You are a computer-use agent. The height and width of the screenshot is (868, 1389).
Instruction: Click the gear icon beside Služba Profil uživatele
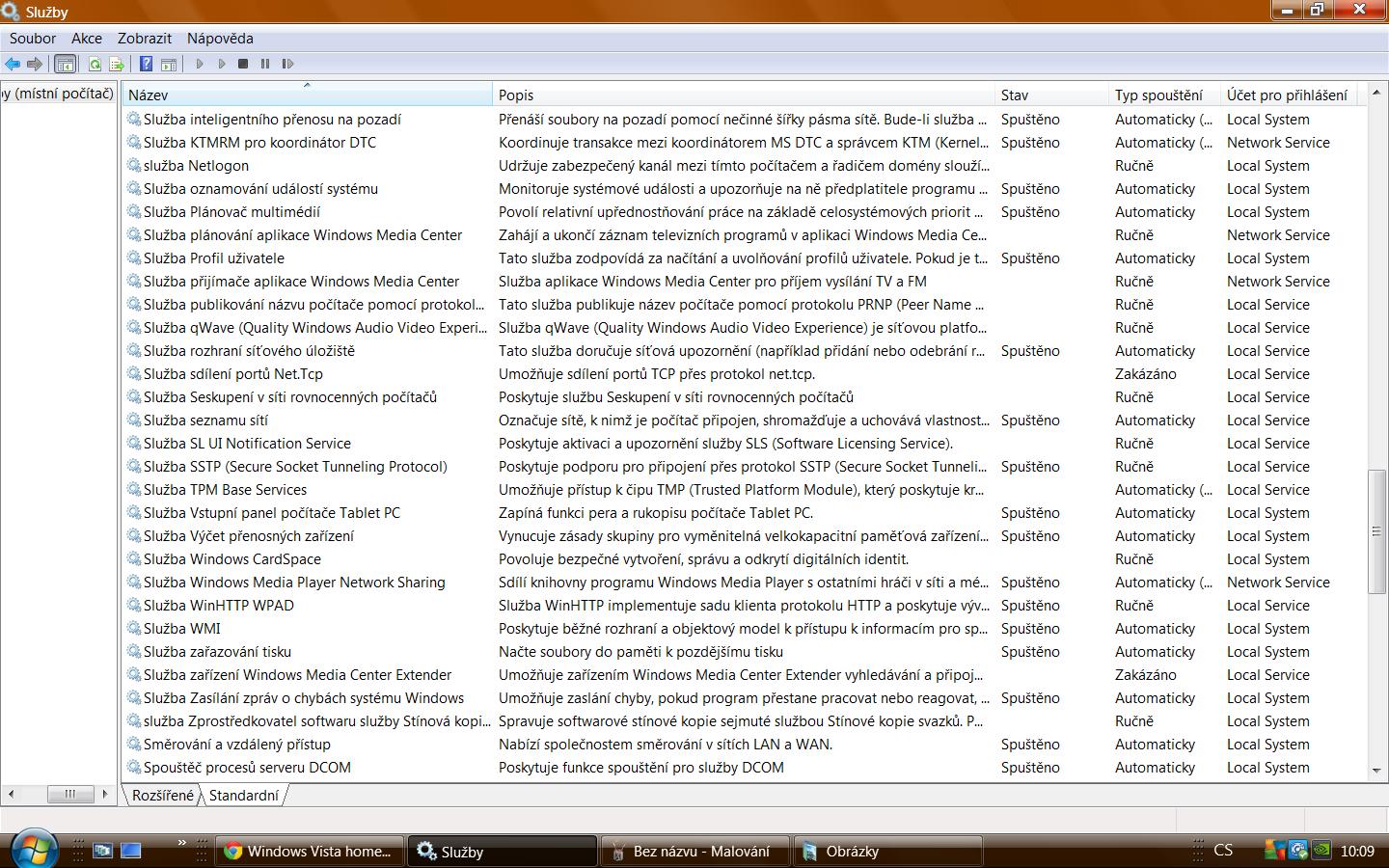pos(134,258)
